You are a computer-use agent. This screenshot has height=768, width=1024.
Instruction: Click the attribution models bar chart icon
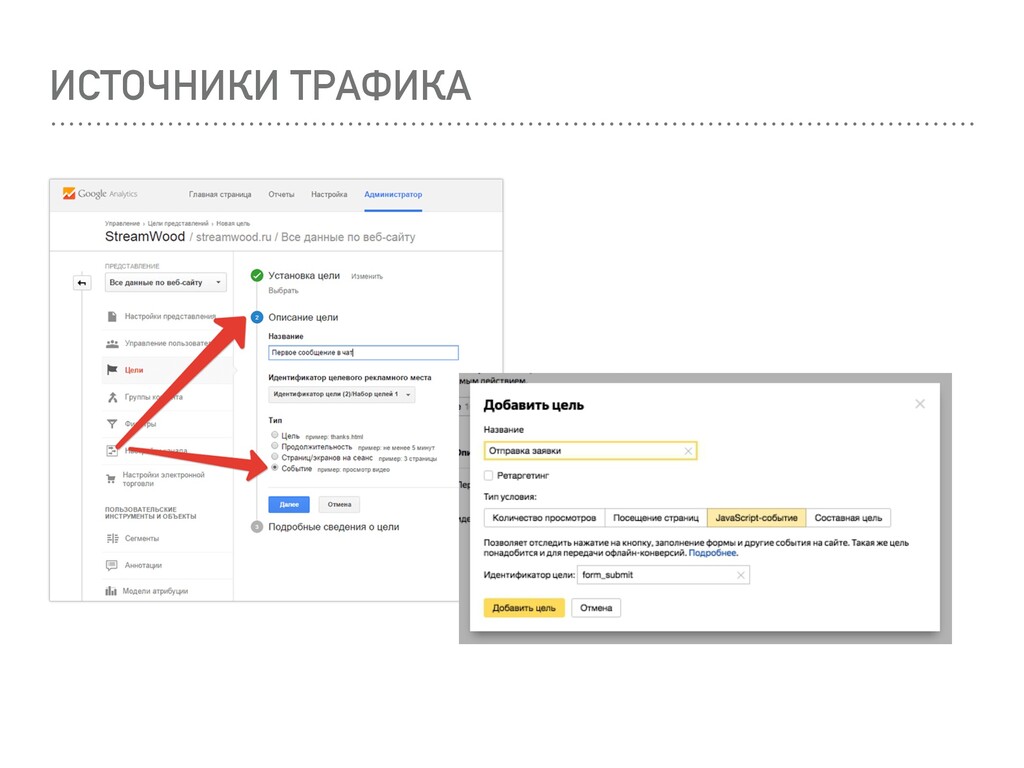click(111, 591)
